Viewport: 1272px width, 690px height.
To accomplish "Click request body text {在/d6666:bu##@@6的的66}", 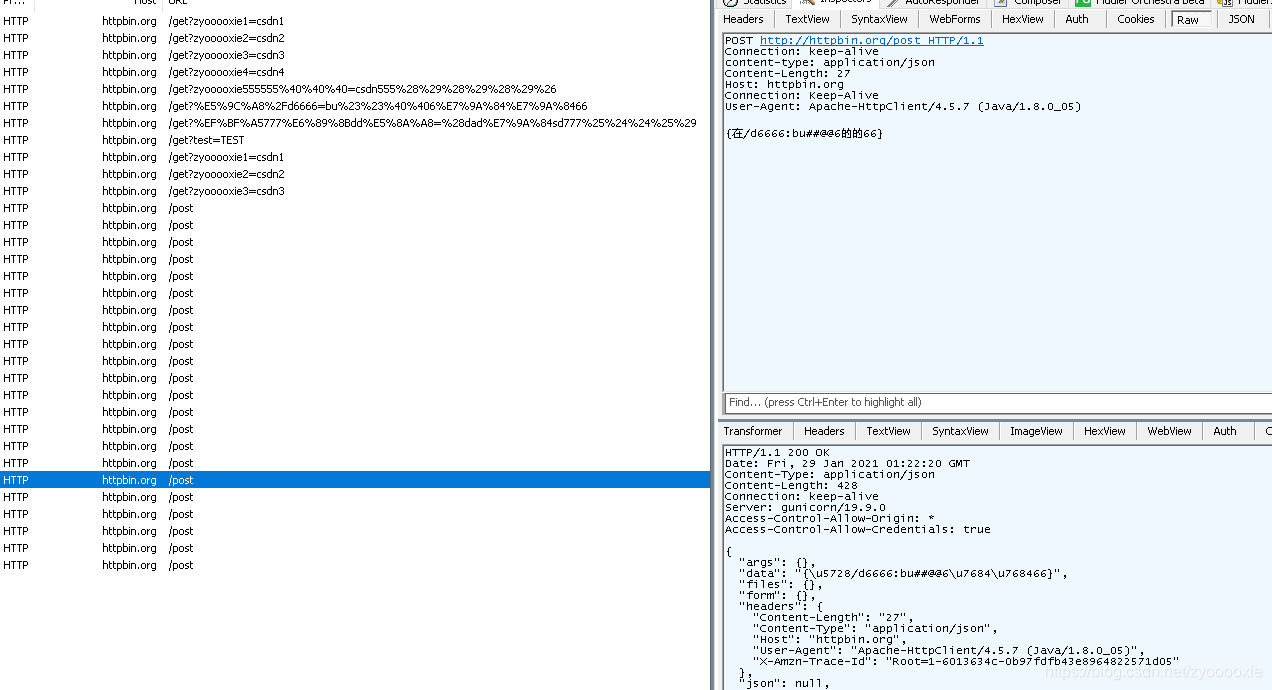I will coord(804,134).
